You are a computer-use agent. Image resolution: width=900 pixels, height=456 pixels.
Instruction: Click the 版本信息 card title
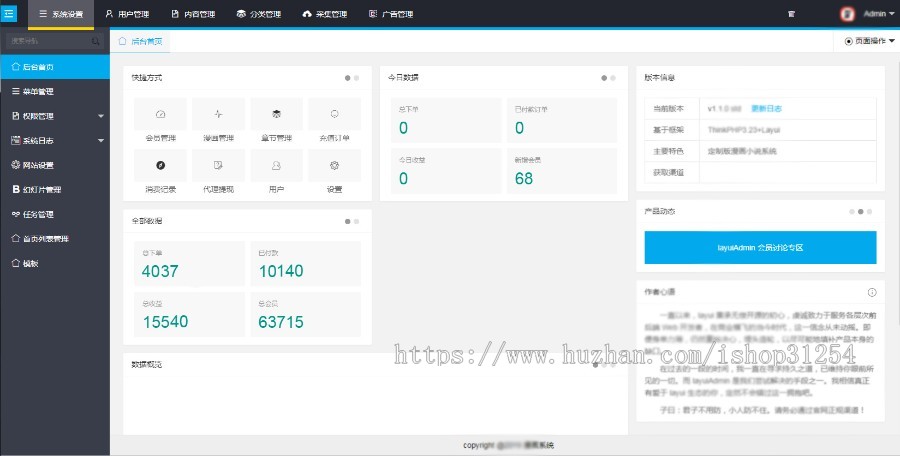coord(660,78)
